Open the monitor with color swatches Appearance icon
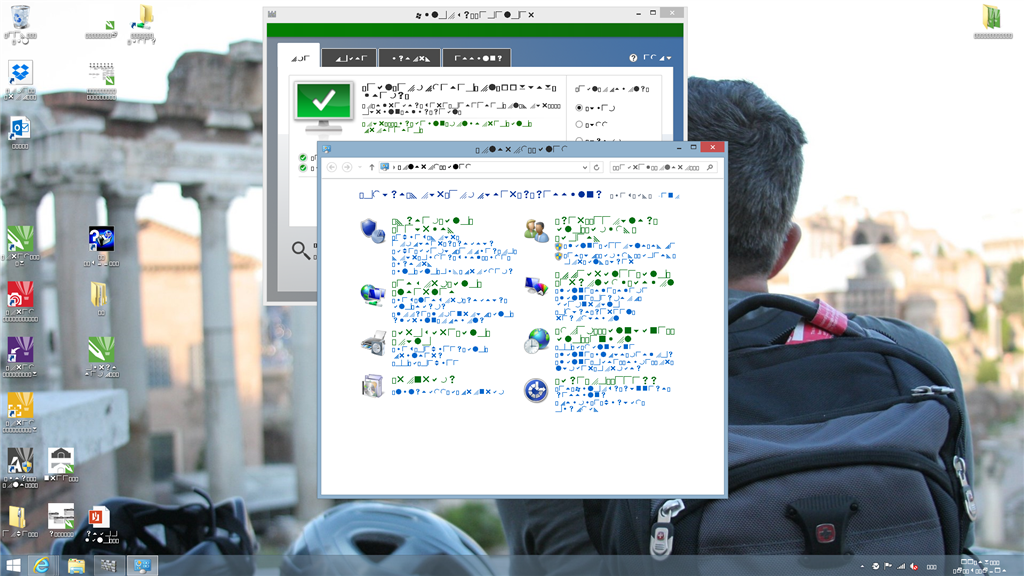Image resolution: width=1024 pixels, height=576 pixels. pos(536,286)
